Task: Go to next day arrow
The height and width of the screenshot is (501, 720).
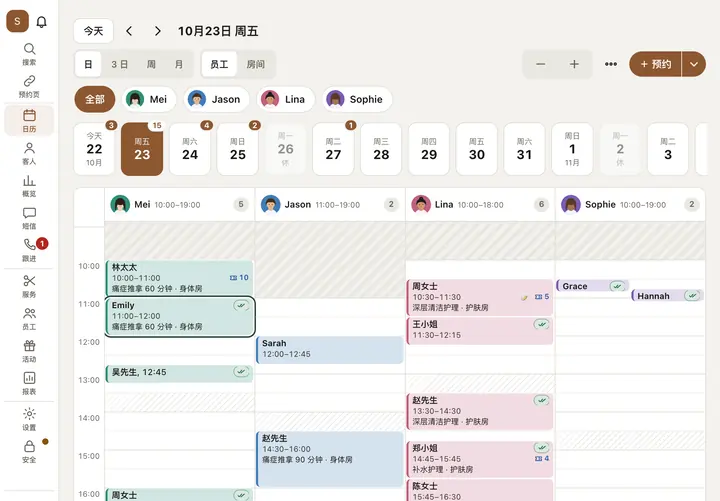Action: (x=158, y=31)
